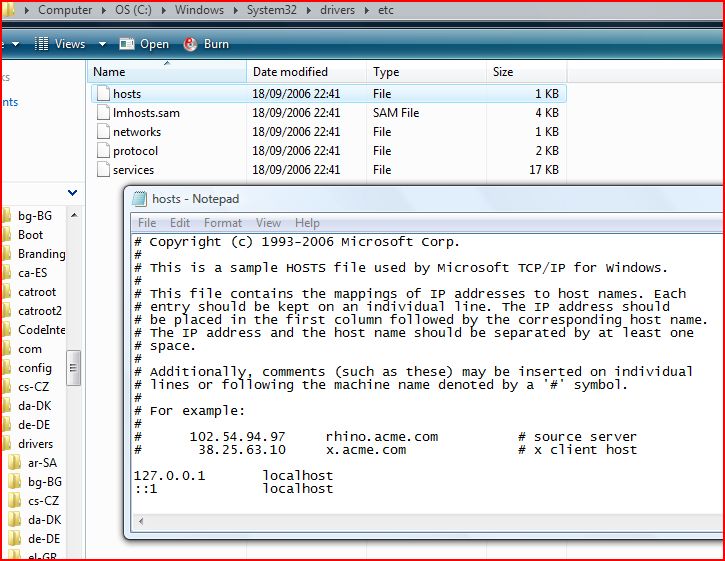Expand arrow after Computer breadcrumb
The width and height of the screenshot is (725, 561).
tap(104, 10)
